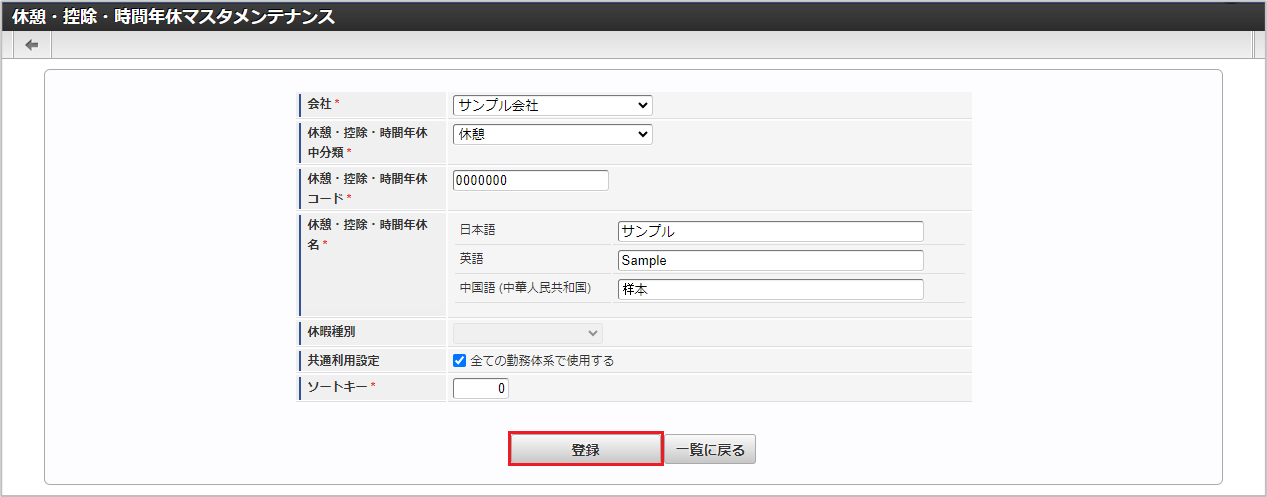Click the 英語 language label
The image size is (1267, 497).
[472, 258]
